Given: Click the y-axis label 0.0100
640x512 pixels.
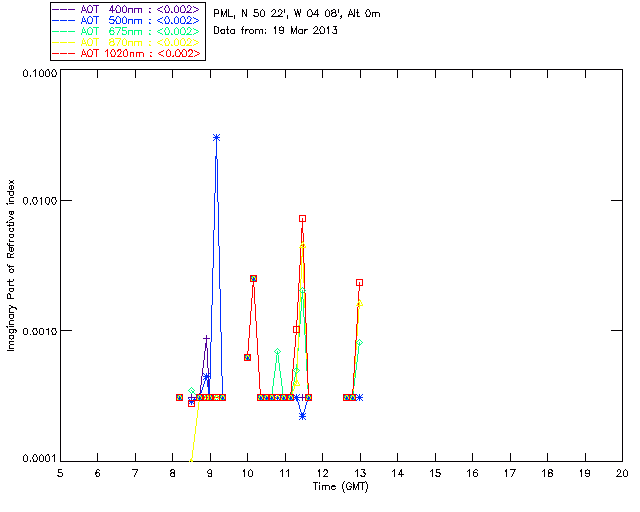Looking at the screenshot, I should 39,201.
